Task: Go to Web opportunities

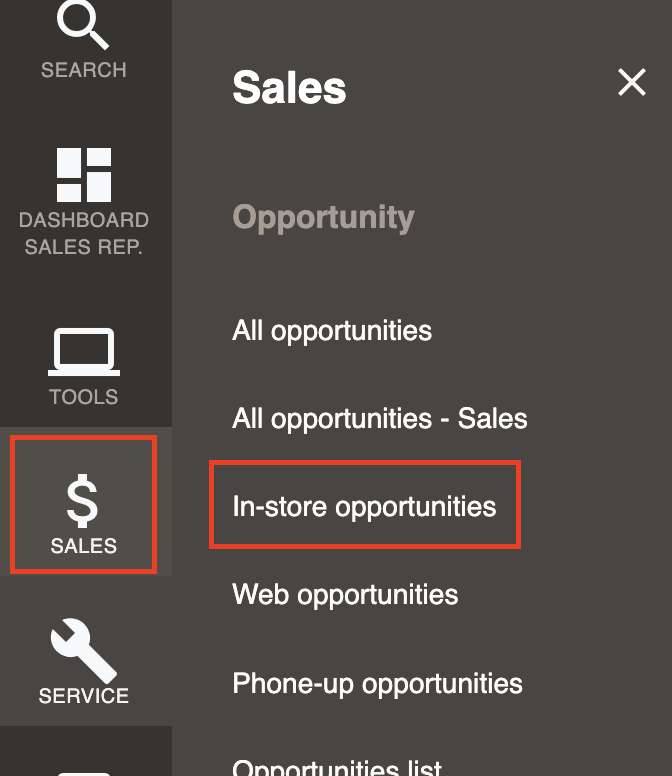Action: tap(345, 594)
